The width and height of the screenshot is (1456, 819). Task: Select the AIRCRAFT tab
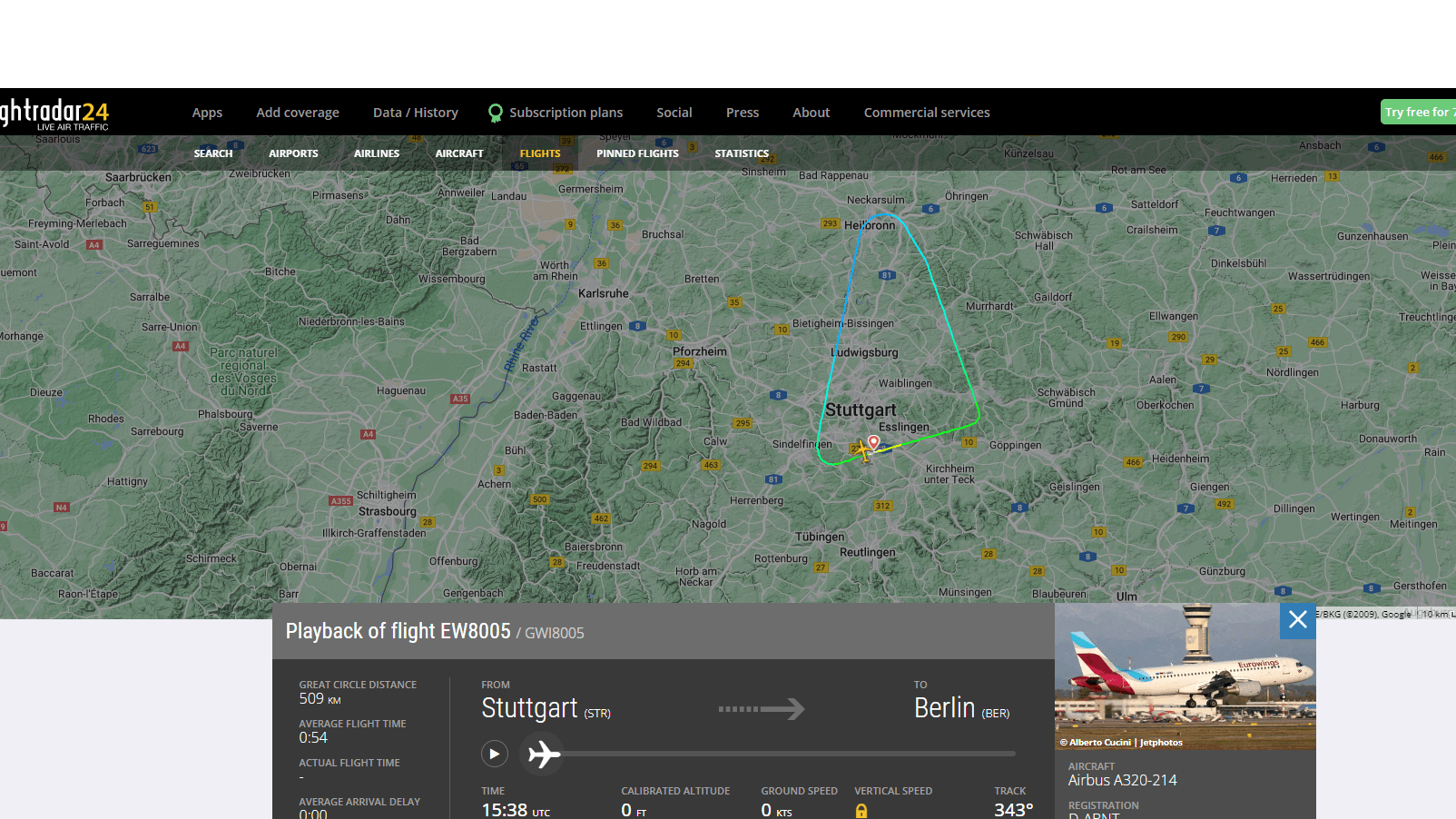point(459,153)
